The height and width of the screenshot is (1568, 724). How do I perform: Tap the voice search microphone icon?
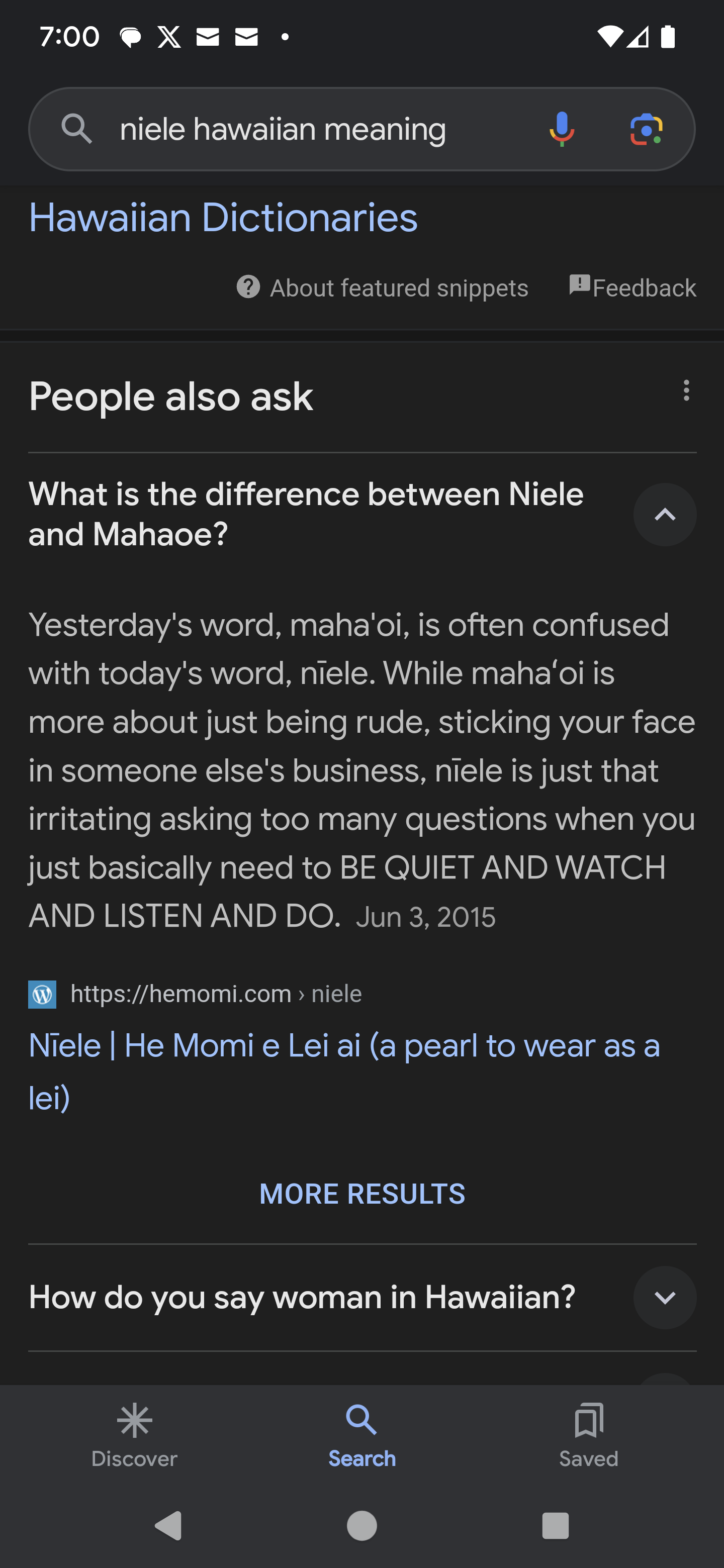pos(562,129)
